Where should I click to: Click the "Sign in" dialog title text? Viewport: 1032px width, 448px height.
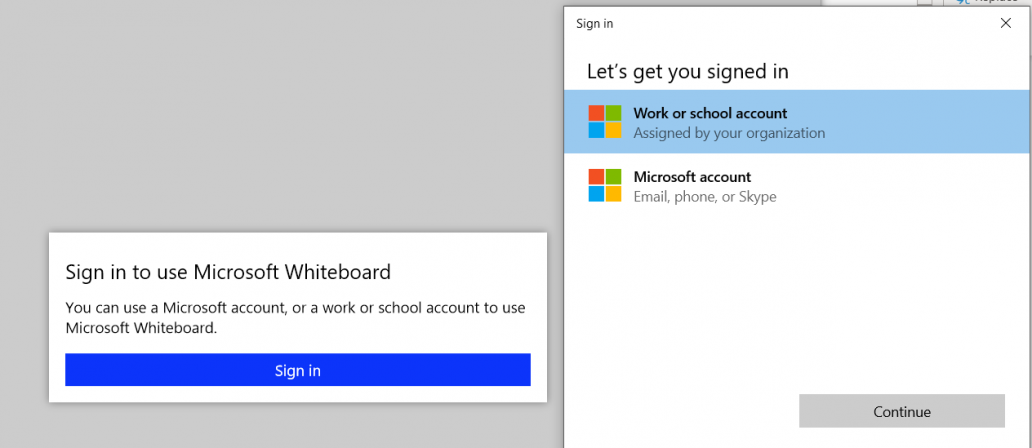pos(594,24)
